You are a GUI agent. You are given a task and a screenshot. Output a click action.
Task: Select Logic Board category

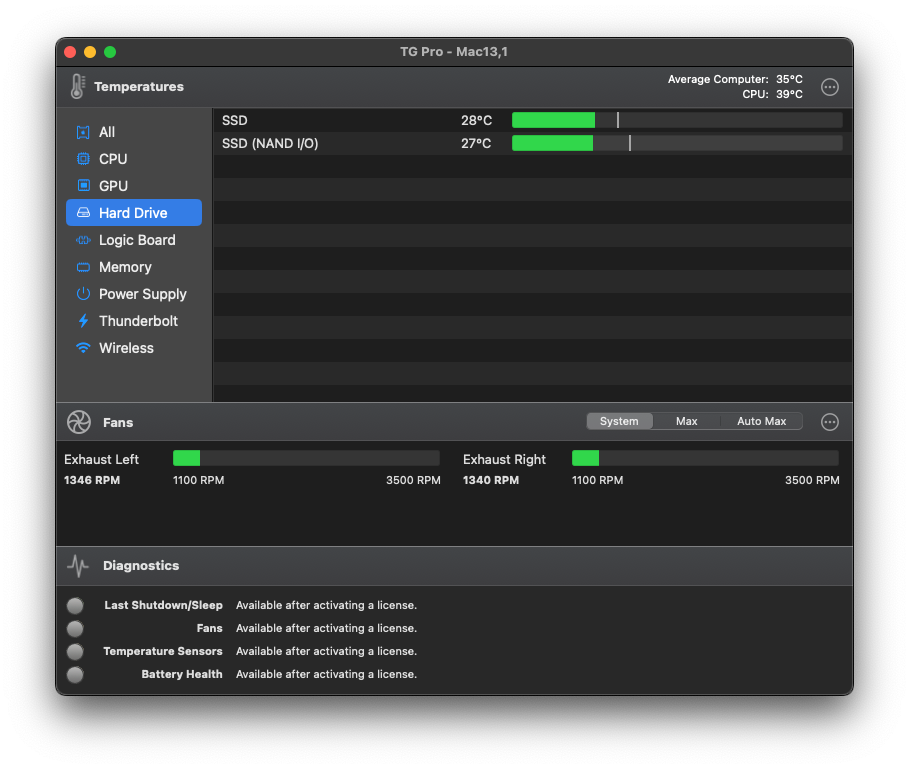click(134, 240)
